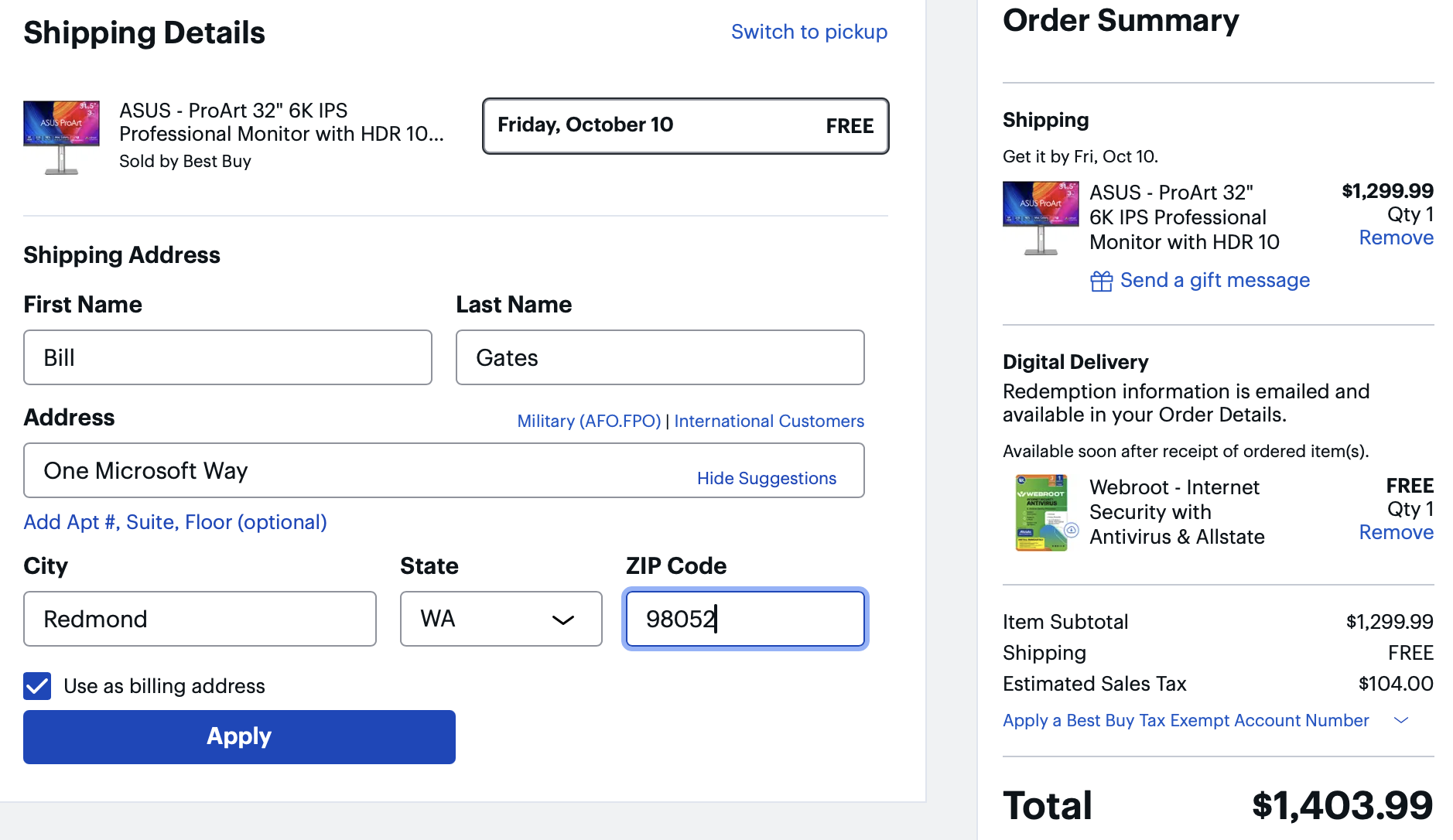Viewport: 1453px width, 840px height.
Task: Click the City field containing Redmond
Action: click(x=200, y=619)
